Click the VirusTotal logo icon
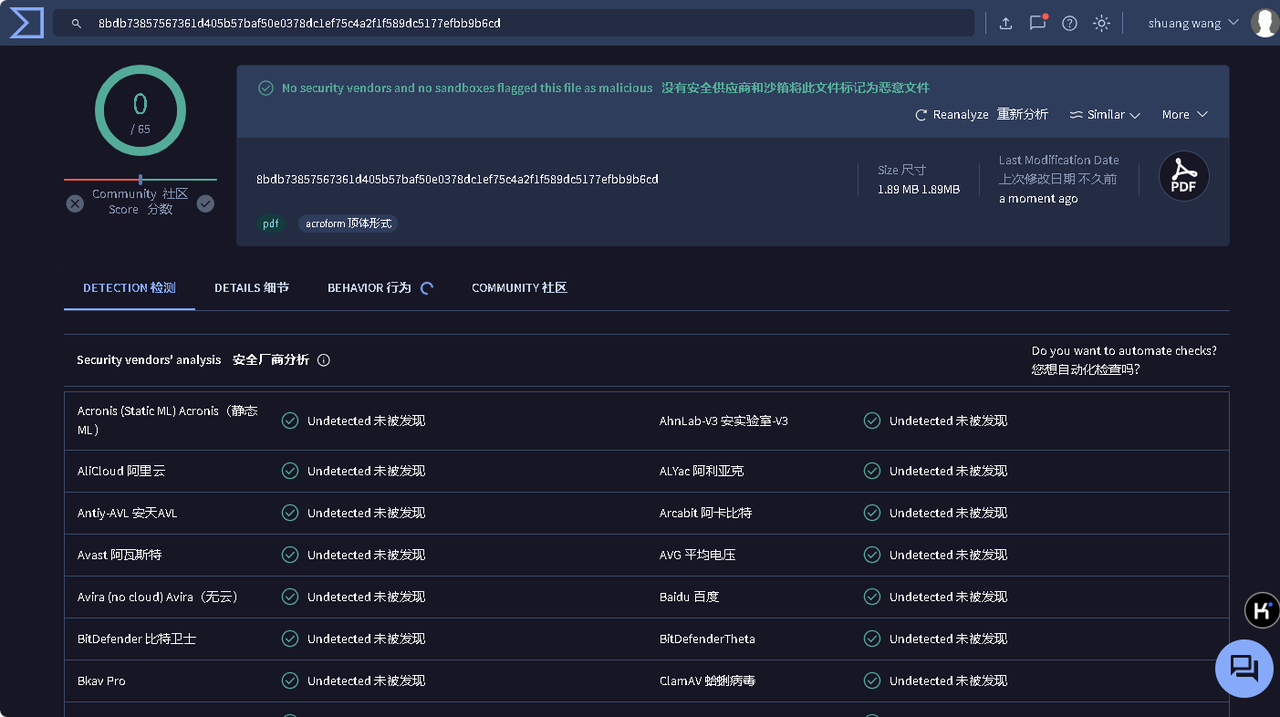1280x717 pixels. [x=26, y=22]
